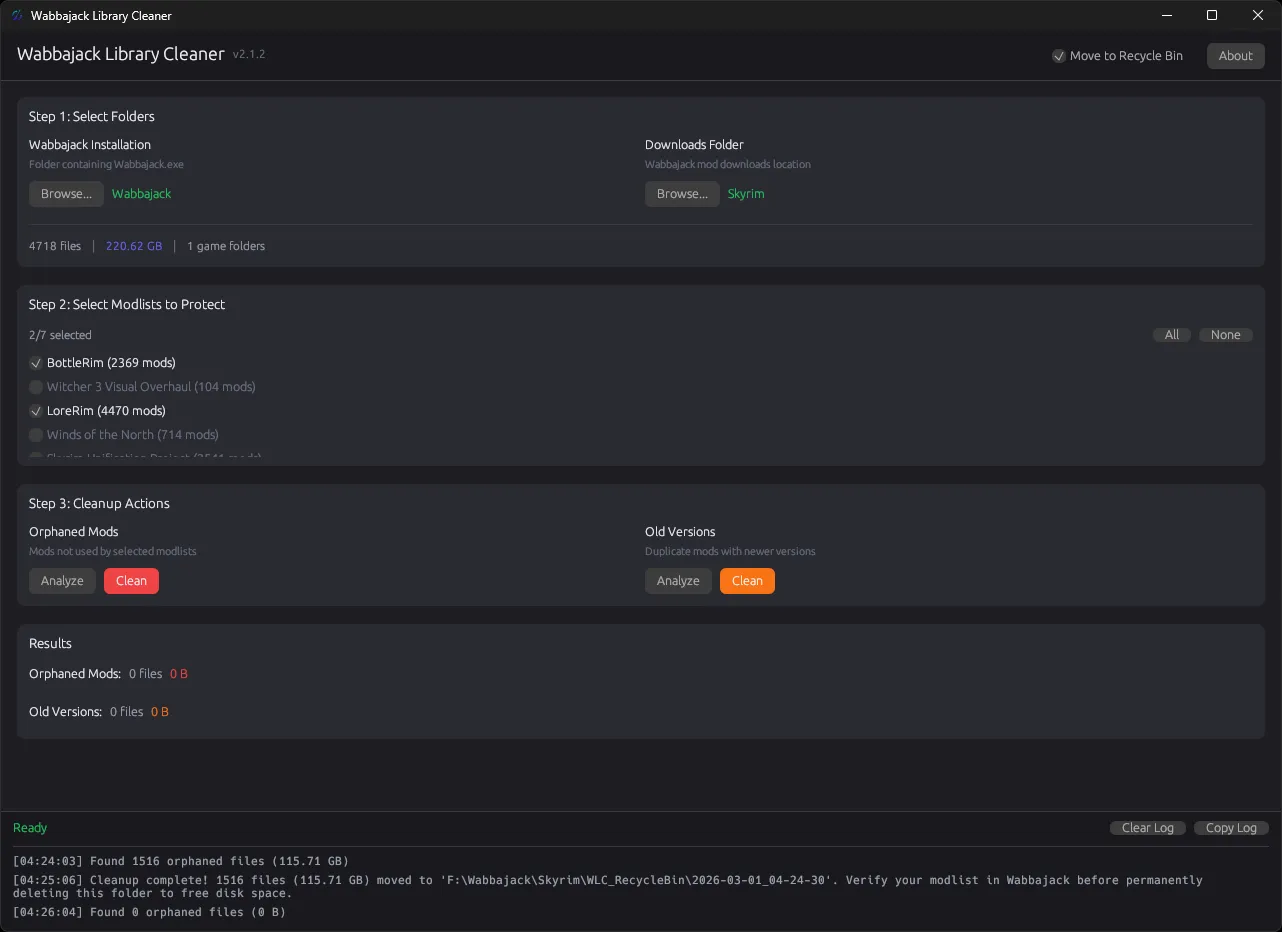The image size is (1282, 932).
Task: Open the About dialog
Action: coord(1235,56)
